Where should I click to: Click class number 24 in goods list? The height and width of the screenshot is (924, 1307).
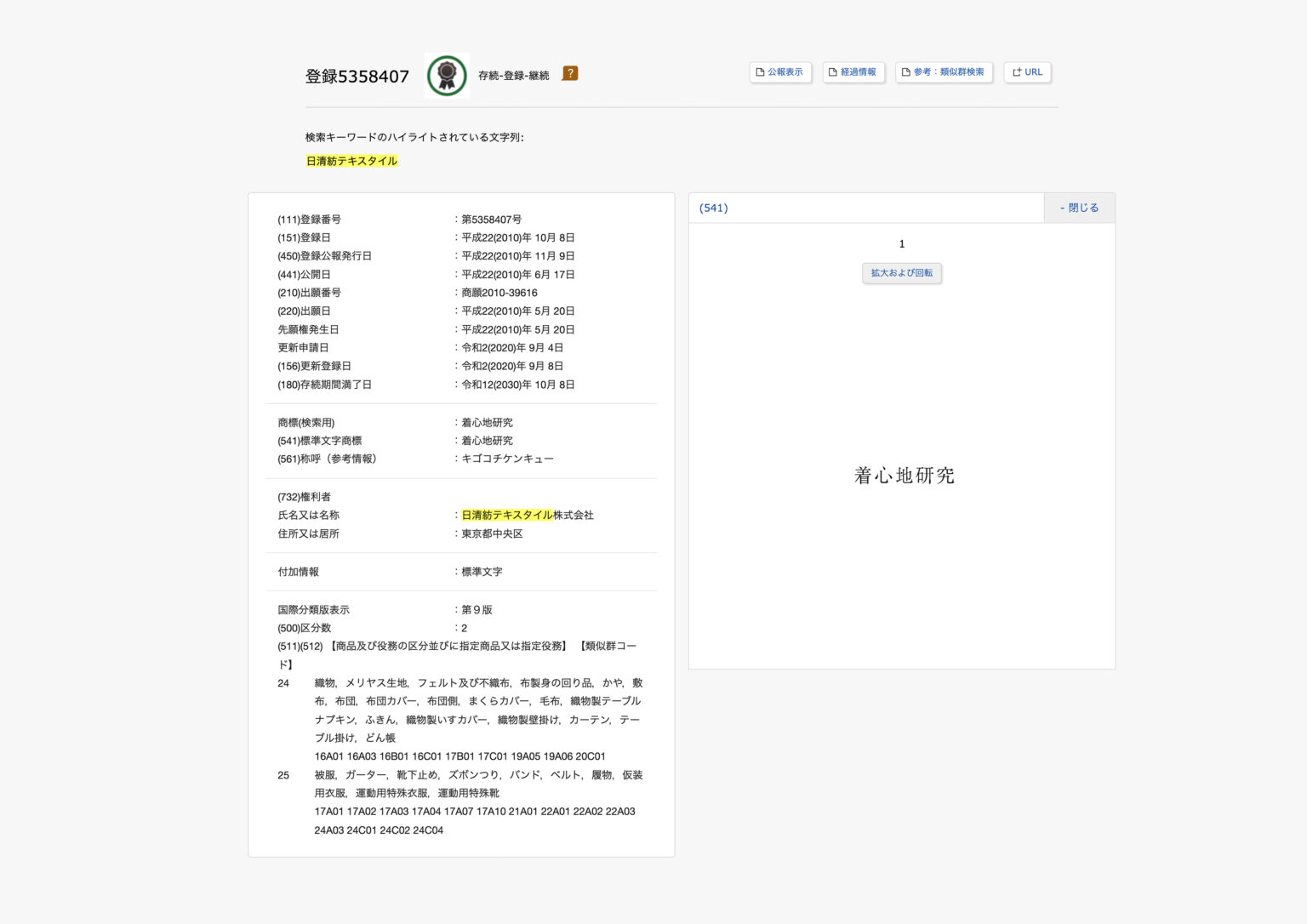pos(283,683)
